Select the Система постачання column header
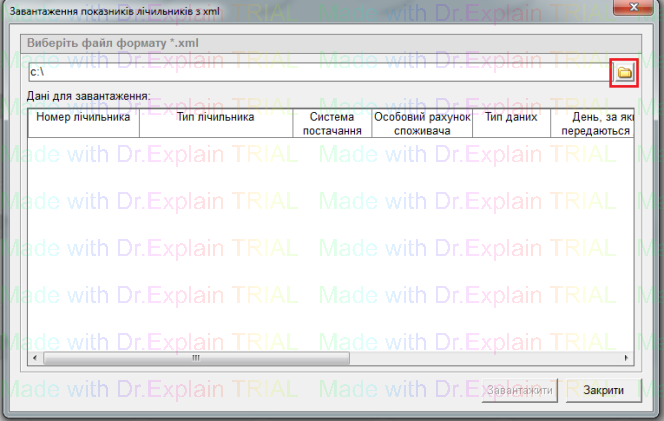Viewport: 664px width, 421px height. 331,124
